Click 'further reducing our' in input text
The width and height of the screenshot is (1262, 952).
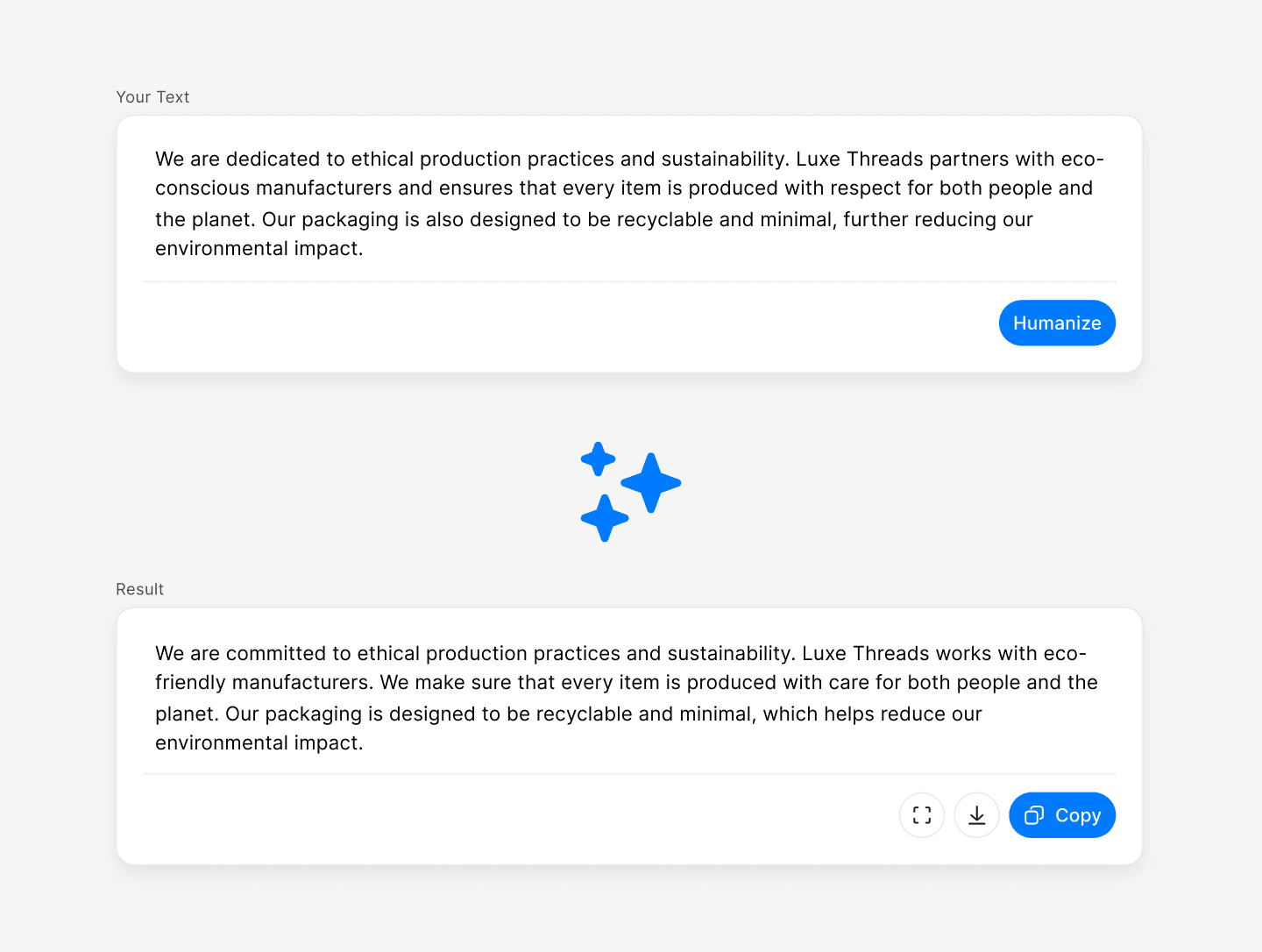(x=938, y=220)
